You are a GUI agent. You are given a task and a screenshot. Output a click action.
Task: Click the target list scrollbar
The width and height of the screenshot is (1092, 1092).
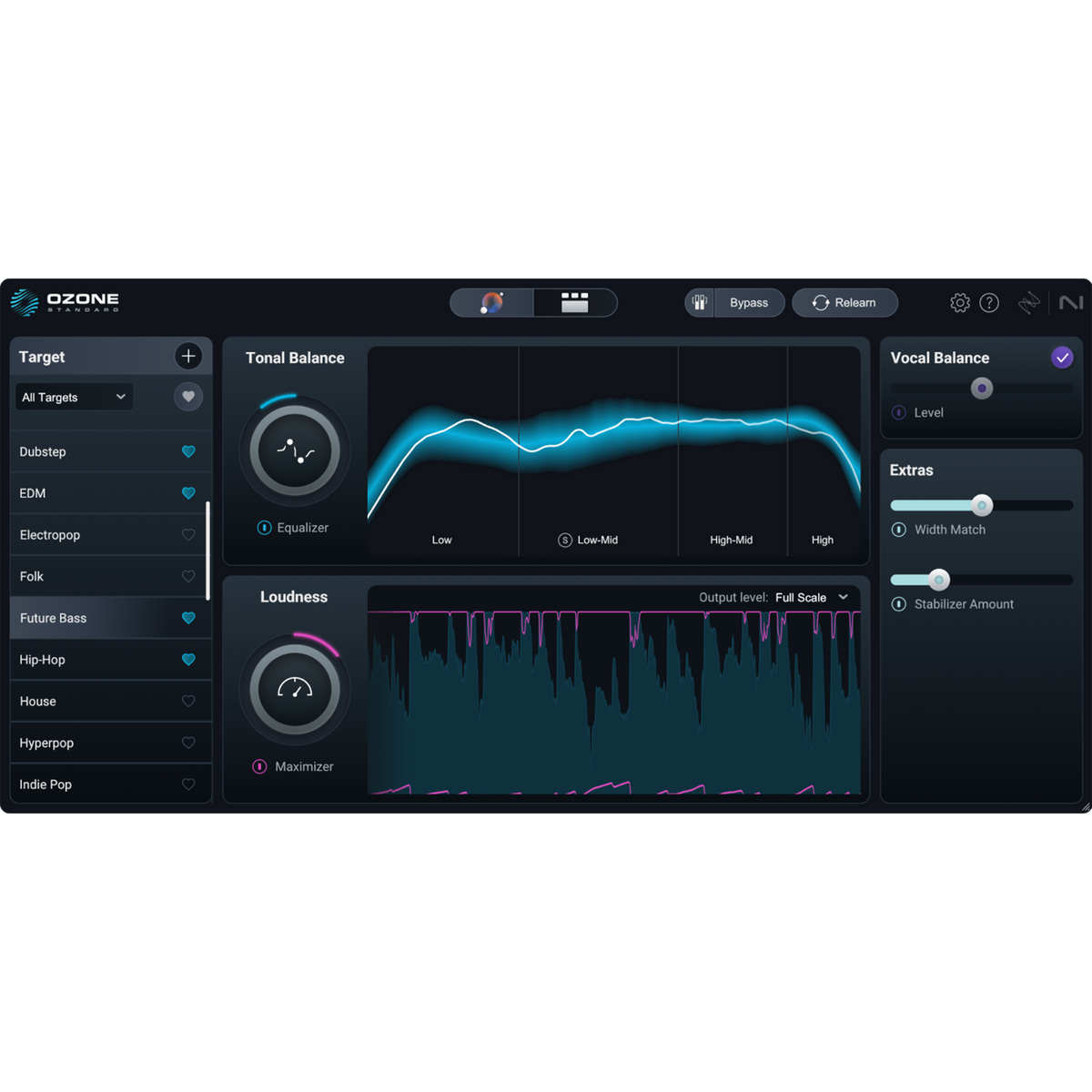click(x=207, y=551)
